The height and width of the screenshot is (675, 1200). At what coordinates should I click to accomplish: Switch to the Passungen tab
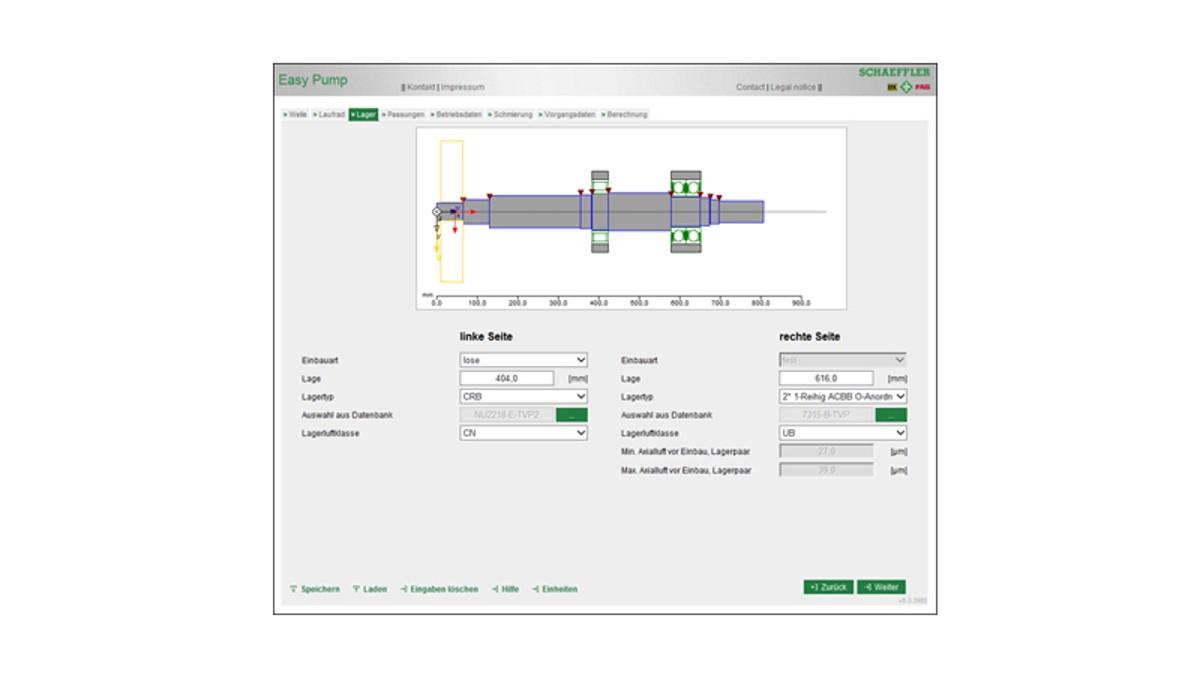404,115
